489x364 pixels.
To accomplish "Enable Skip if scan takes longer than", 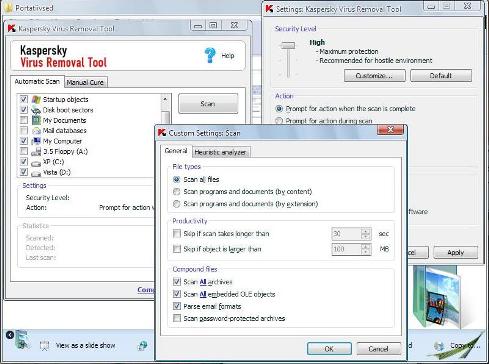I will (x=177, y=234).
